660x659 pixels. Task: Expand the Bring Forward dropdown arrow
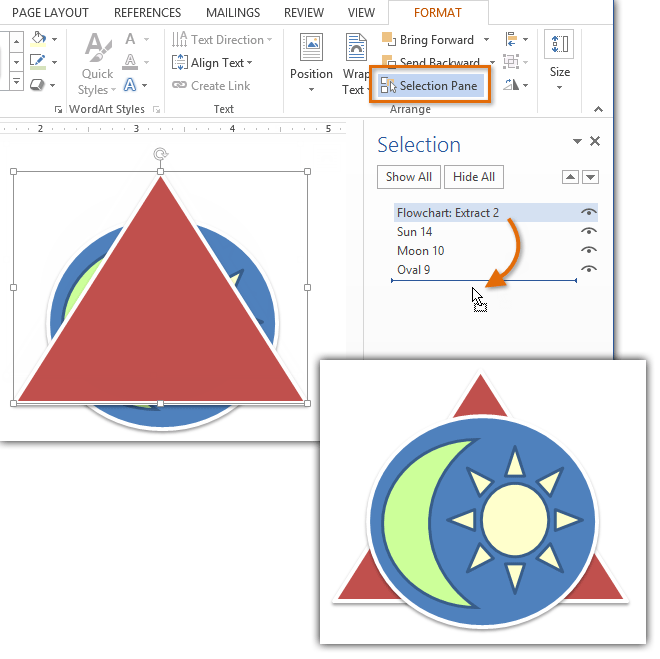pyautogui.click(x=486, y=40)
